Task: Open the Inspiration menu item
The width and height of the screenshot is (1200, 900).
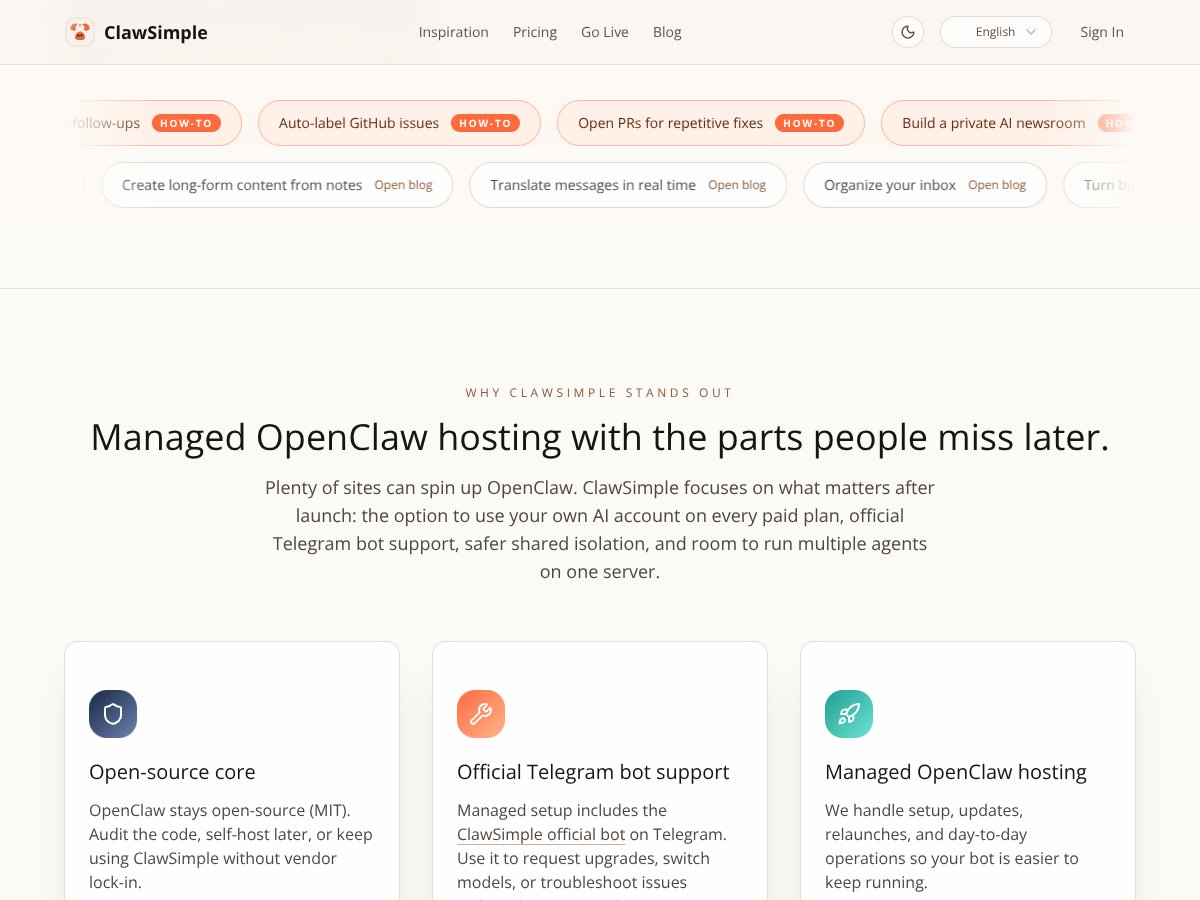Action: (x=454, y=32)
